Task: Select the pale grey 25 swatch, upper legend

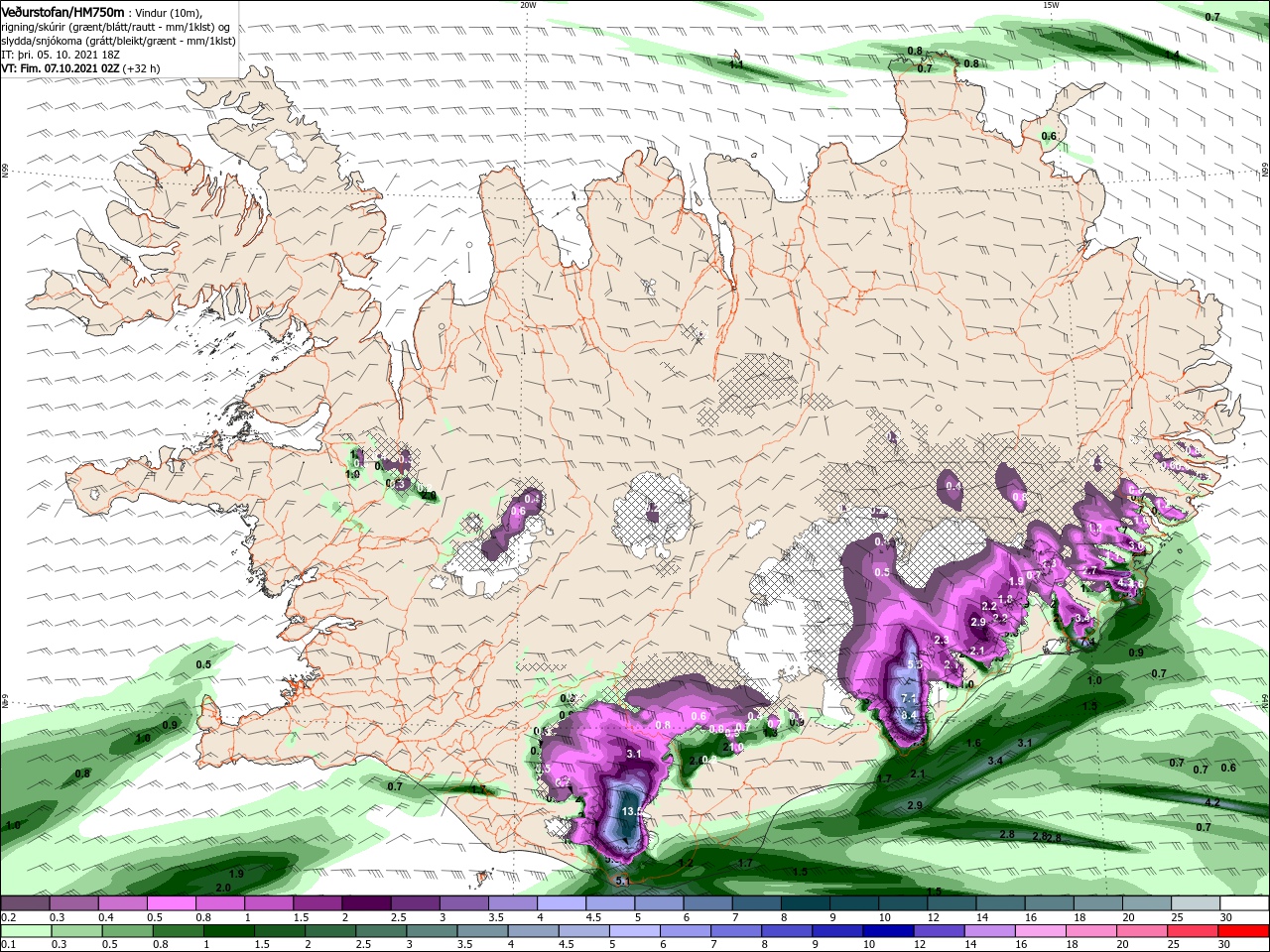Action: point(1195,903)
